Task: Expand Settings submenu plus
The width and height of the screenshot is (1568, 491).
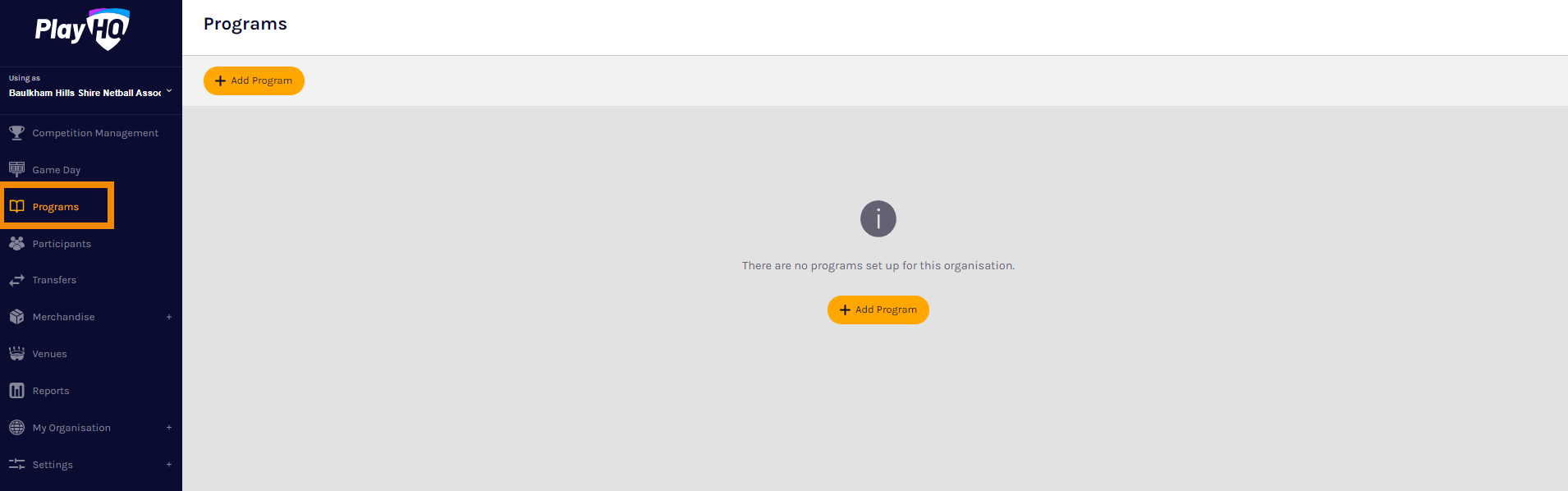Action: (x=169, y=465)
